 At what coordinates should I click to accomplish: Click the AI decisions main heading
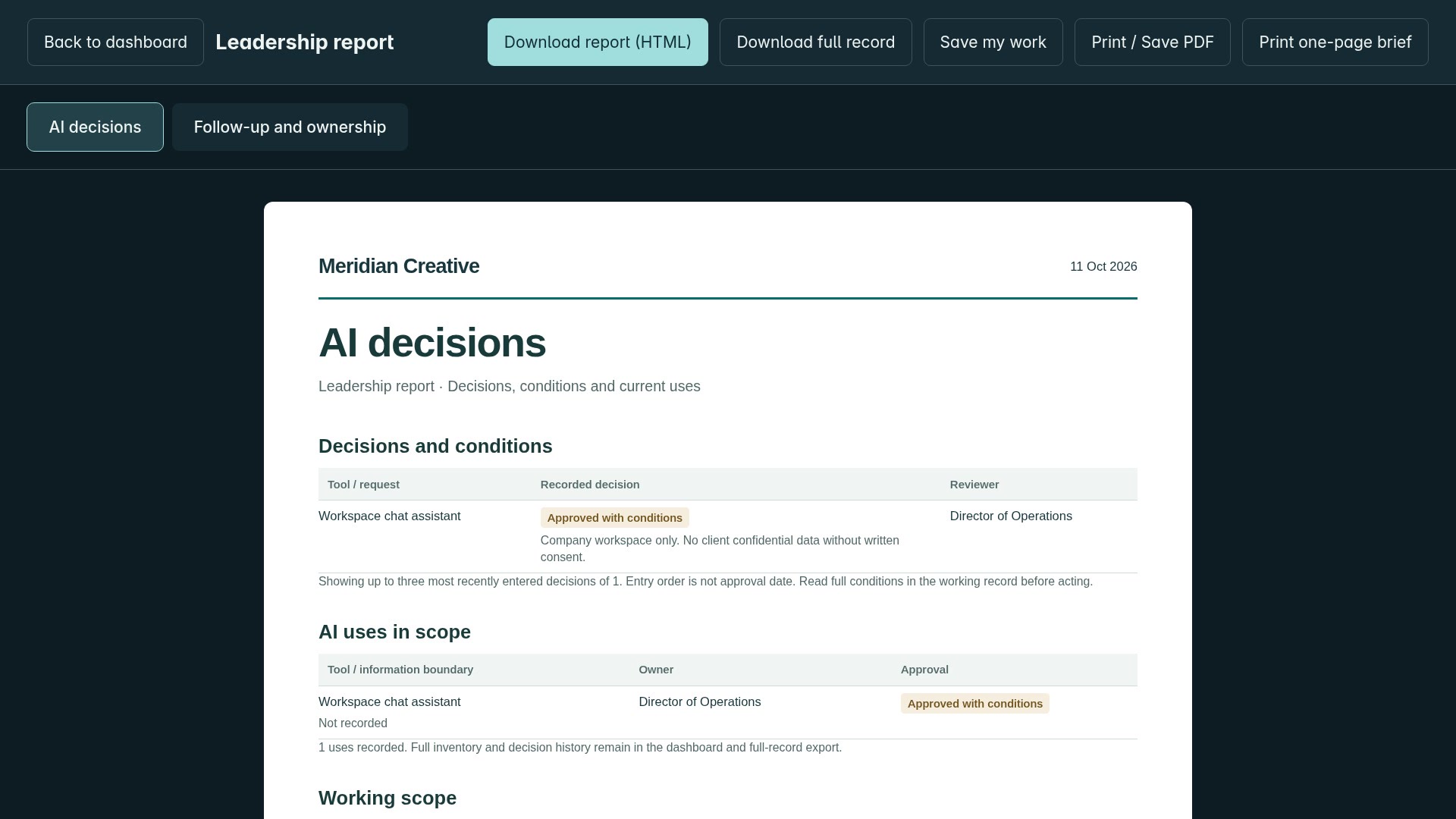click(x=432, y=343)
